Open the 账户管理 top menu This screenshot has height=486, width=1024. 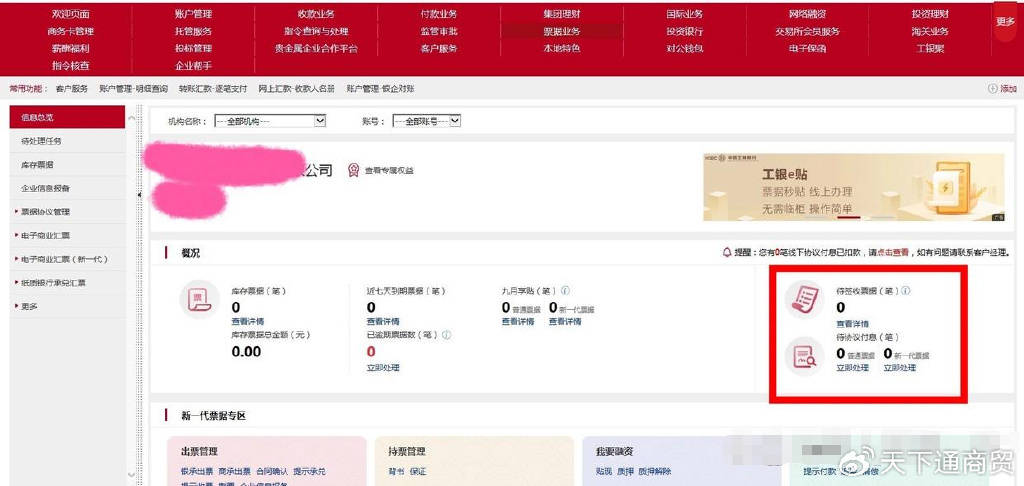(x=193, y=14)
